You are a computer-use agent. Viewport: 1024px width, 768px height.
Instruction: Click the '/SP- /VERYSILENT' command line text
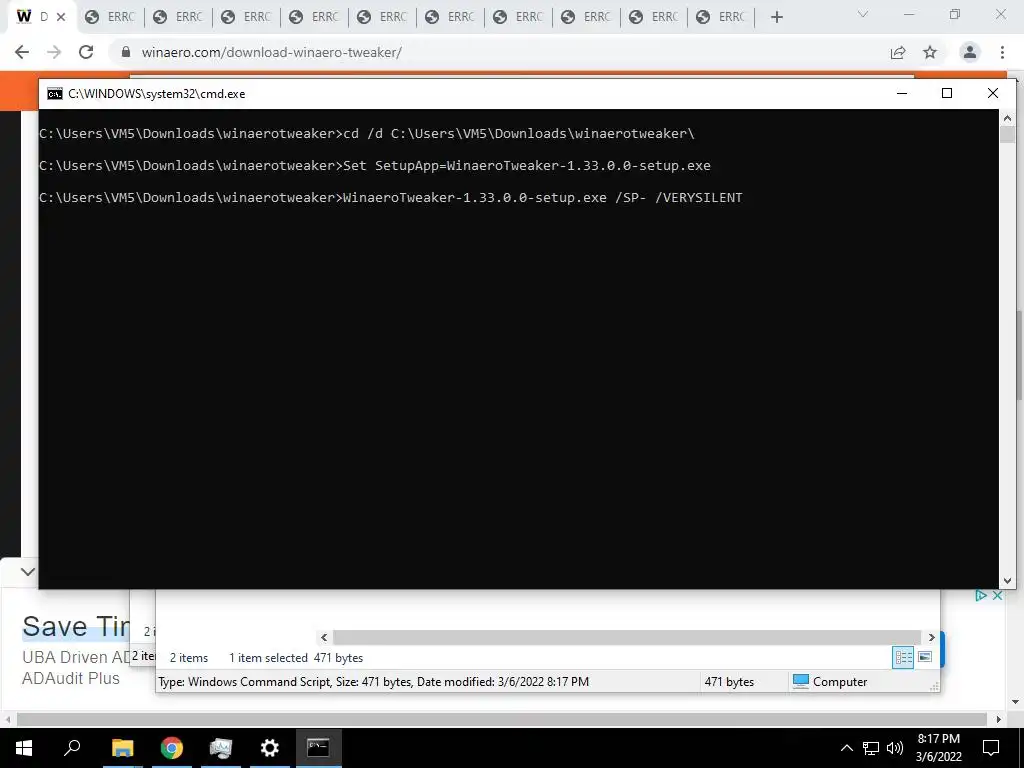click(x=679, y=197)
